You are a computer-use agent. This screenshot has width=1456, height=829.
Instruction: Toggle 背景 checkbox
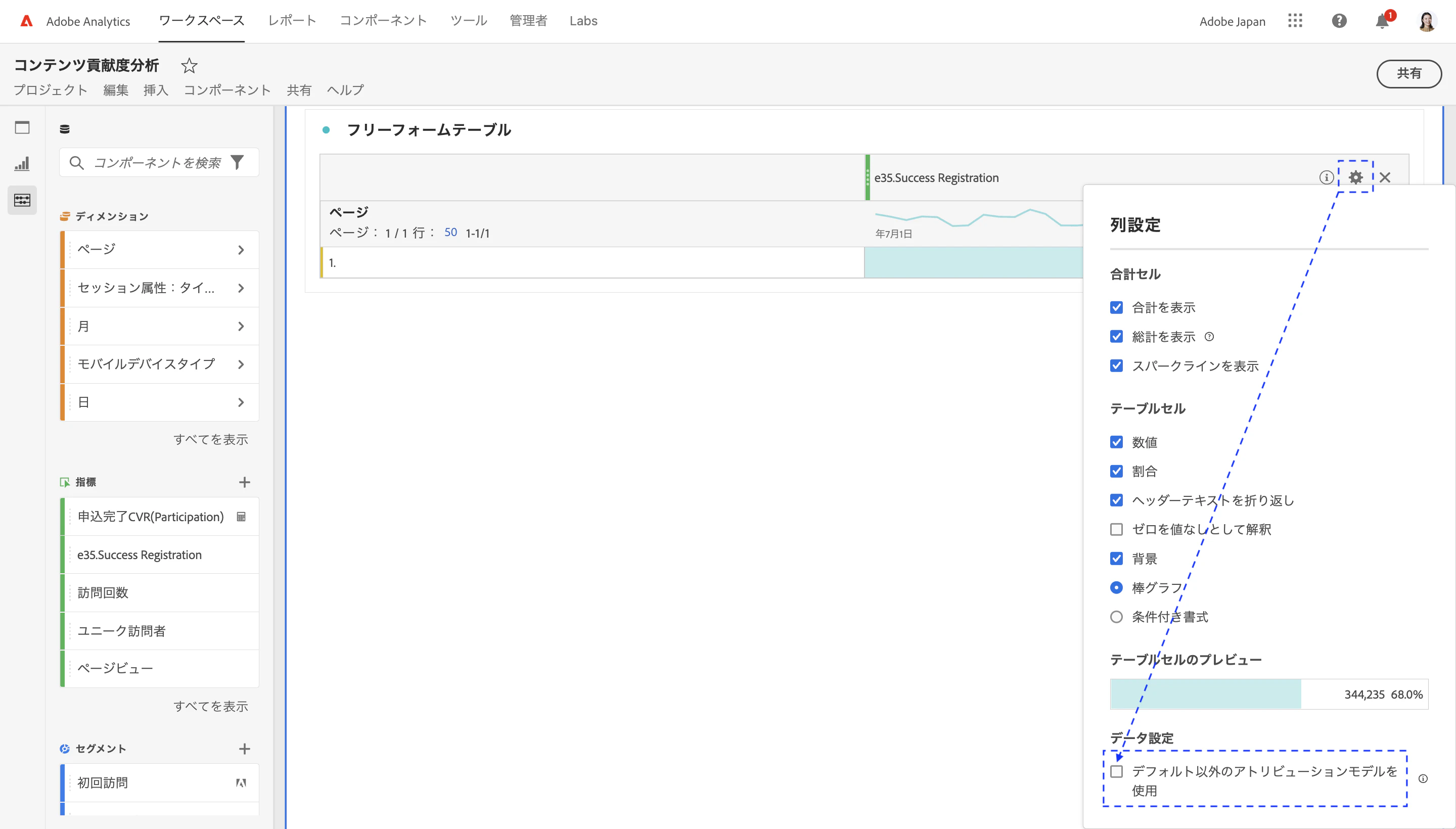pyautogui.click(x=1117, y=559)
